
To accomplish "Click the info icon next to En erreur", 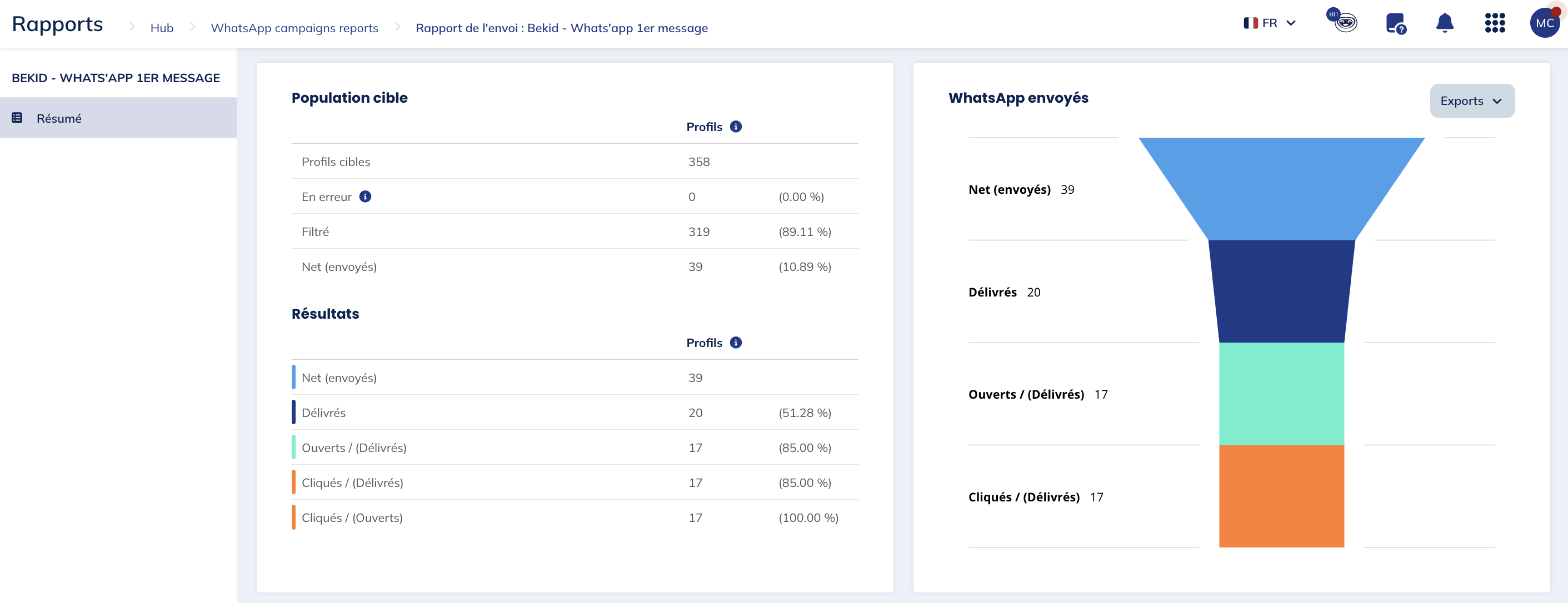I will [364, 197].
